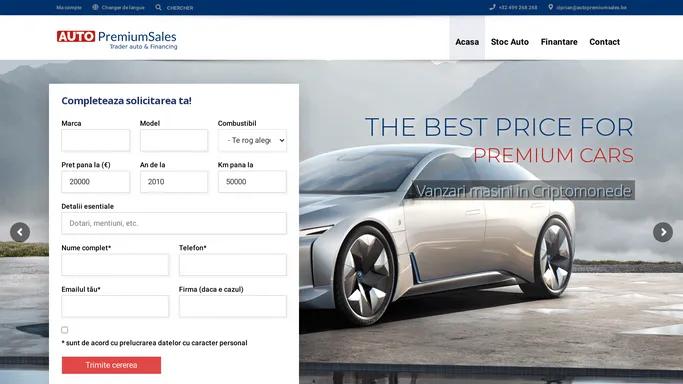Focus the Model input field

174,140
